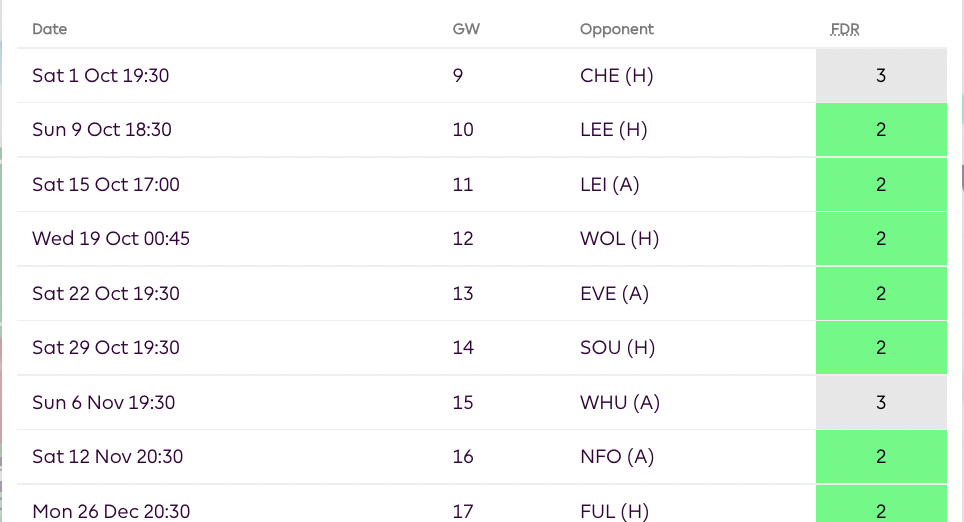Select the SOU (H) opponent cell
964x522 pixels.
(617, 348)
